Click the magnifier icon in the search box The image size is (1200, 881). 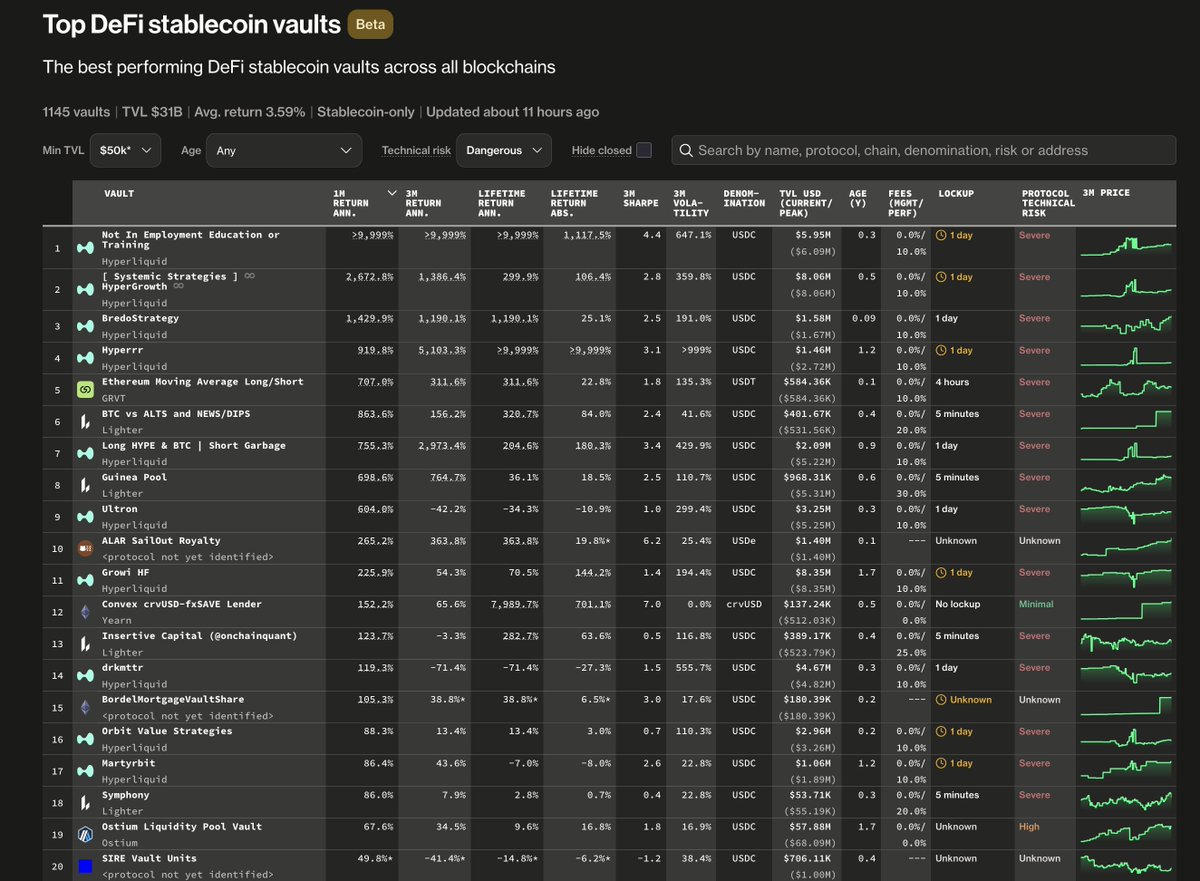[686, 150]
